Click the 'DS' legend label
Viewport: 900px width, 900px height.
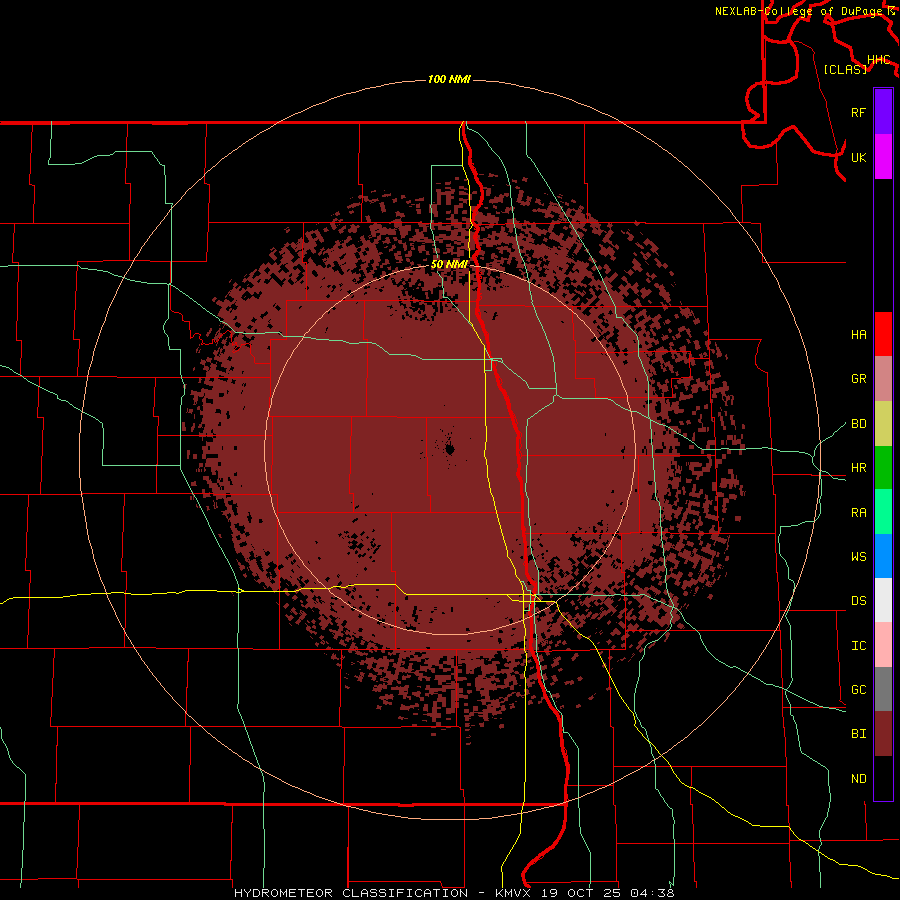tap(858, 601)
